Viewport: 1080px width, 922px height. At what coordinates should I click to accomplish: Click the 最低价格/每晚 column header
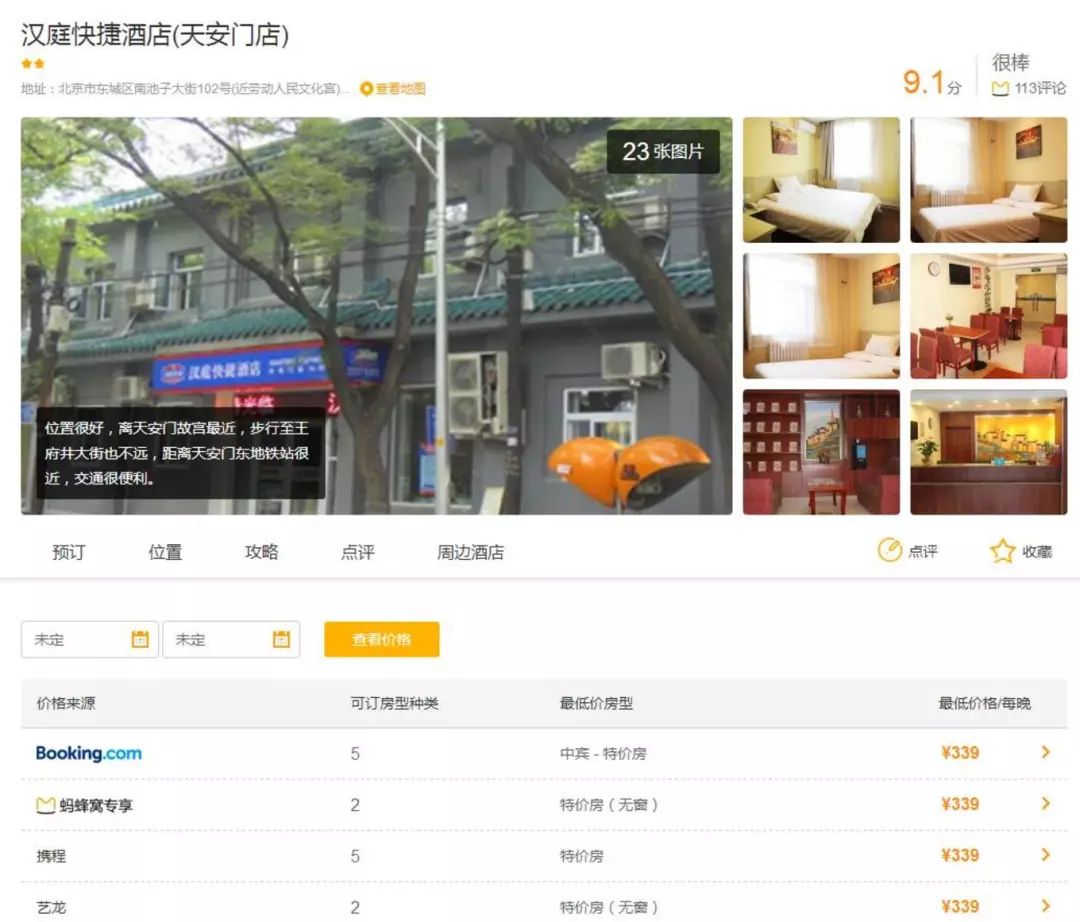point(984,703)
